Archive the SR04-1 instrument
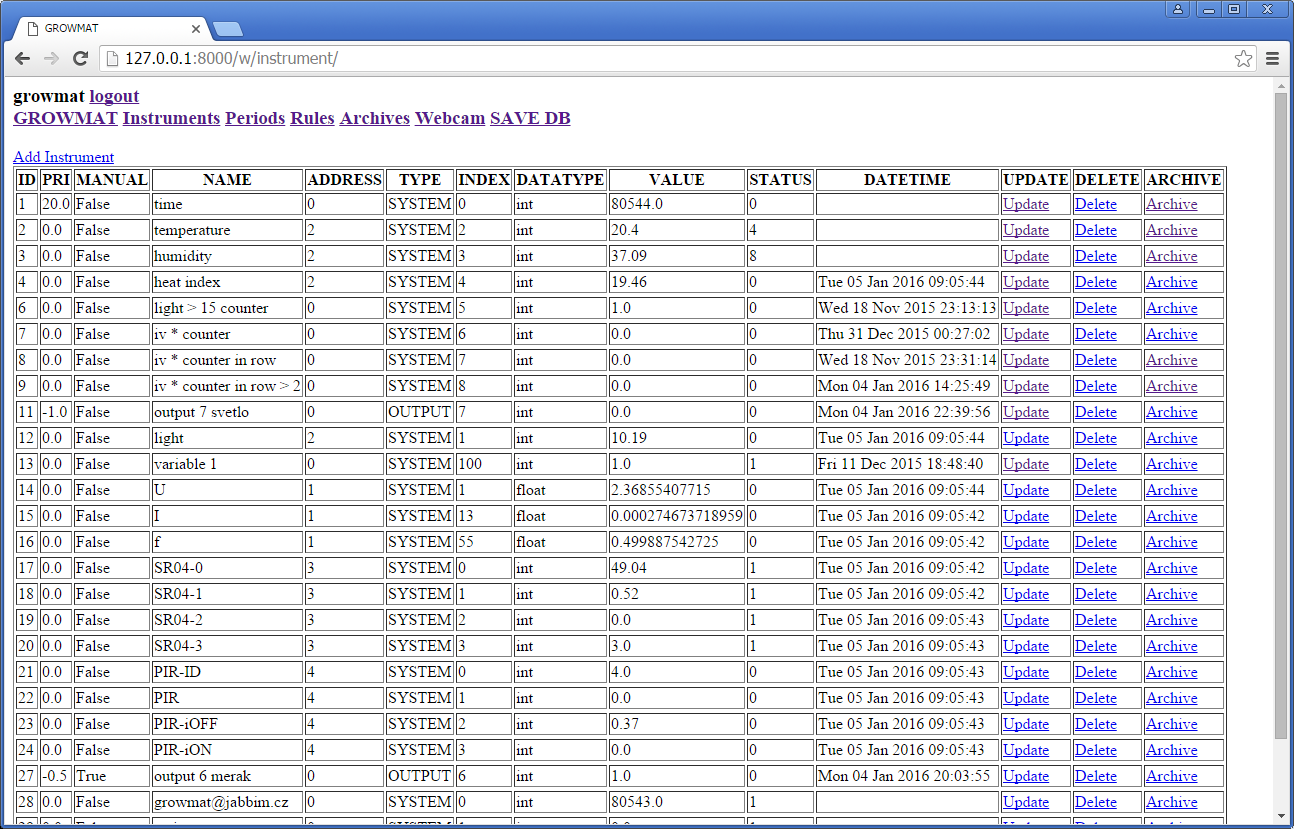 coord(1171,594)
